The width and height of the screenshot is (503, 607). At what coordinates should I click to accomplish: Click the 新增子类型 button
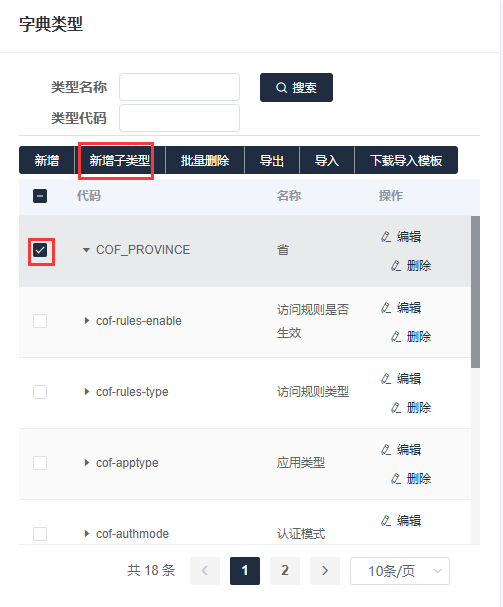pyautogui.click(x=120, y=160)
